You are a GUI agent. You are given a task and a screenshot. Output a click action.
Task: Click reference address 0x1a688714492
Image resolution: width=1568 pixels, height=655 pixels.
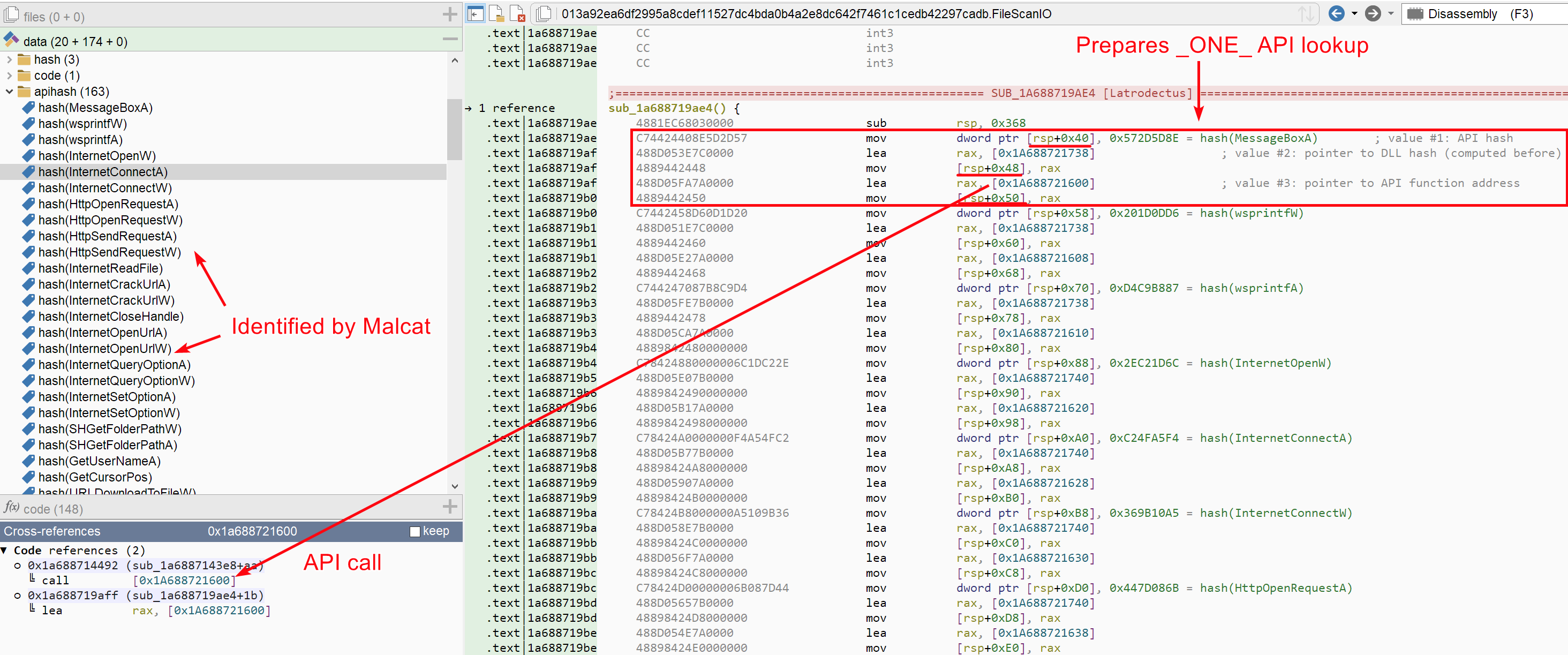pos(72,565)
